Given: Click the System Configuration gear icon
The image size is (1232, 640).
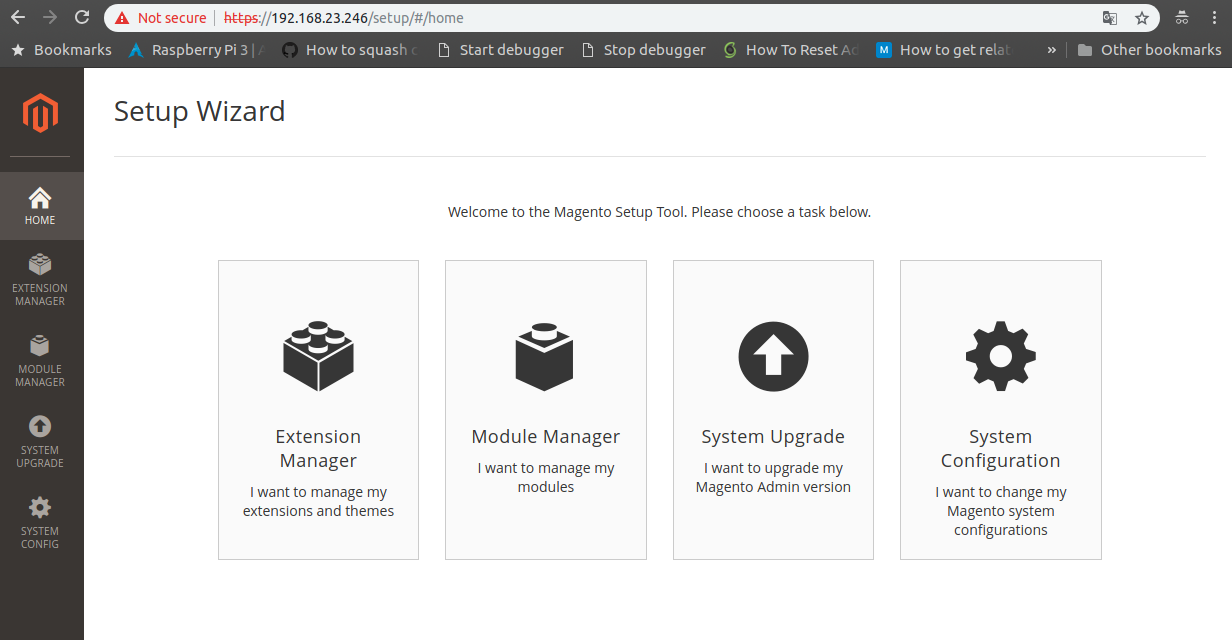Looking at the screenshot, I should [1000, 356].
